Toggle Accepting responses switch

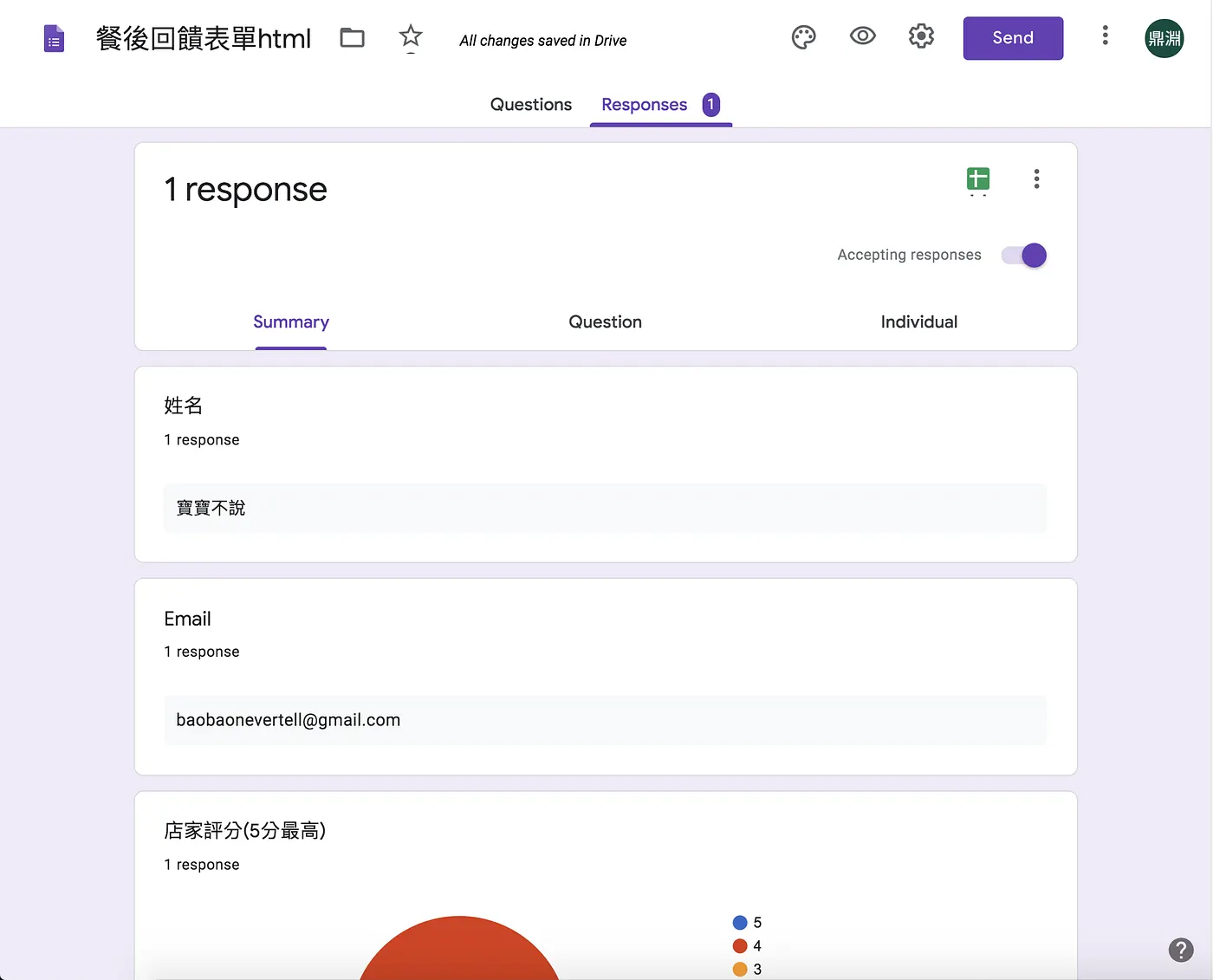[x=1024, y=256]
